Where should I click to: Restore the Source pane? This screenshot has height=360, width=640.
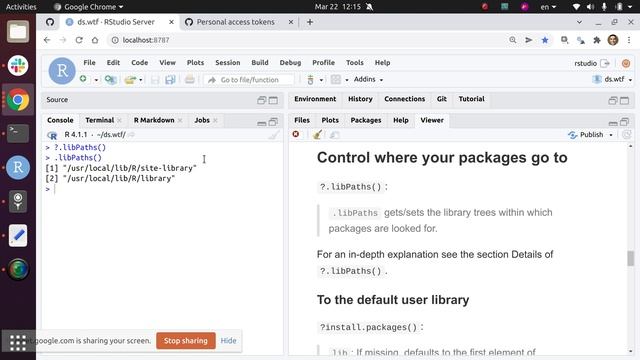262,100
